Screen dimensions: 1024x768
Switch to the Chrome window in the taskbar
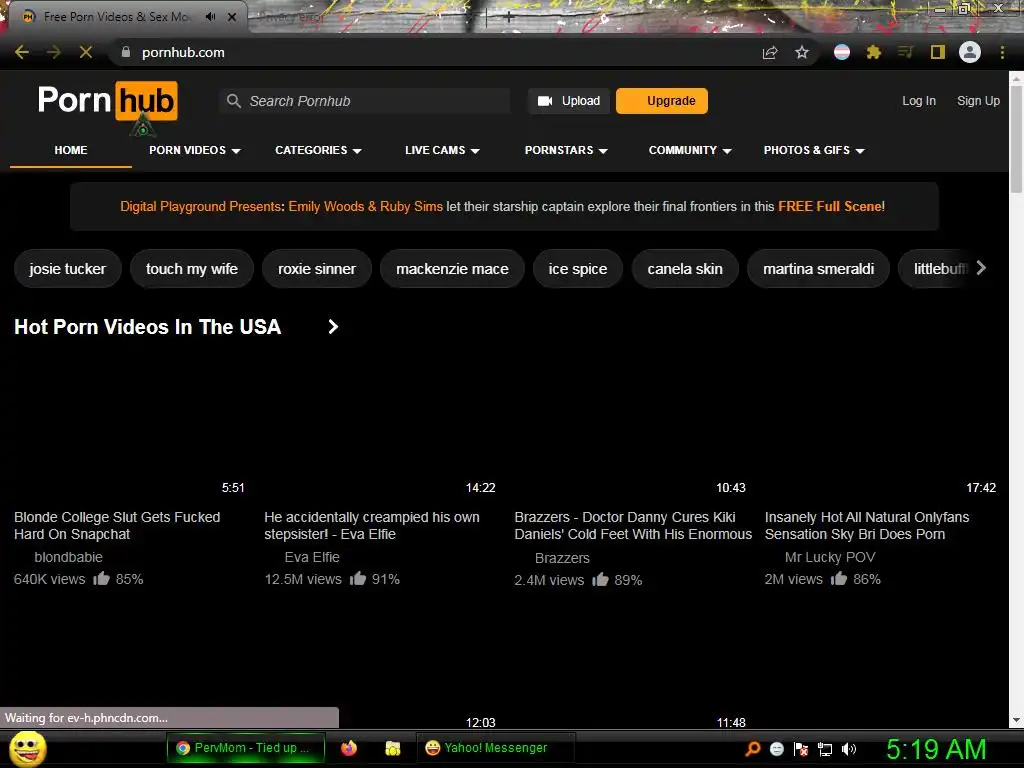[246, 748]
